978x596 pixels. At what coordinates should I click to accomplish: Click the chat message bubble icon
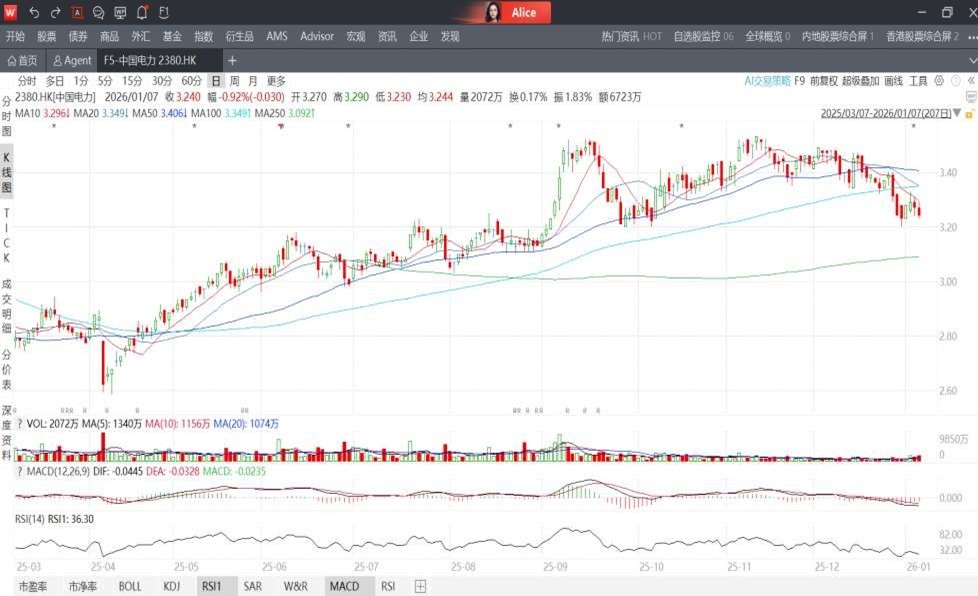pos(98,13)
